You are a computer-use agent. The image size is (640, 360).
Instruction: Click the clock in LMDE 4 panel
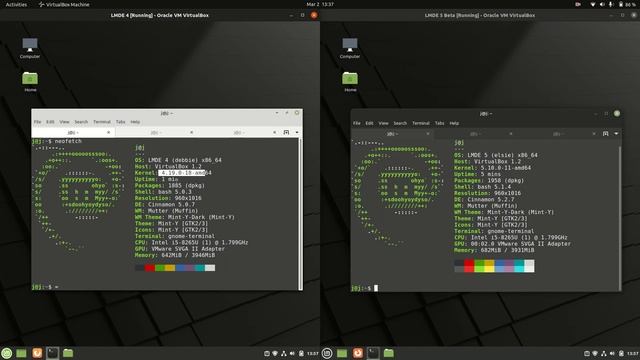point(313,353)
